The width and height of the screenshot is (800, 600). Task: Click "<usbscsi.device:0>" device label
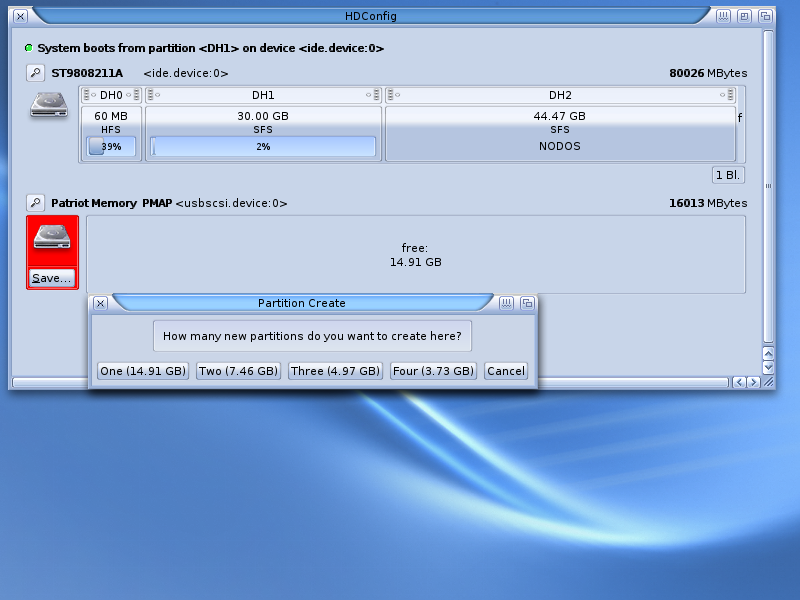click(x=231, y=203)
